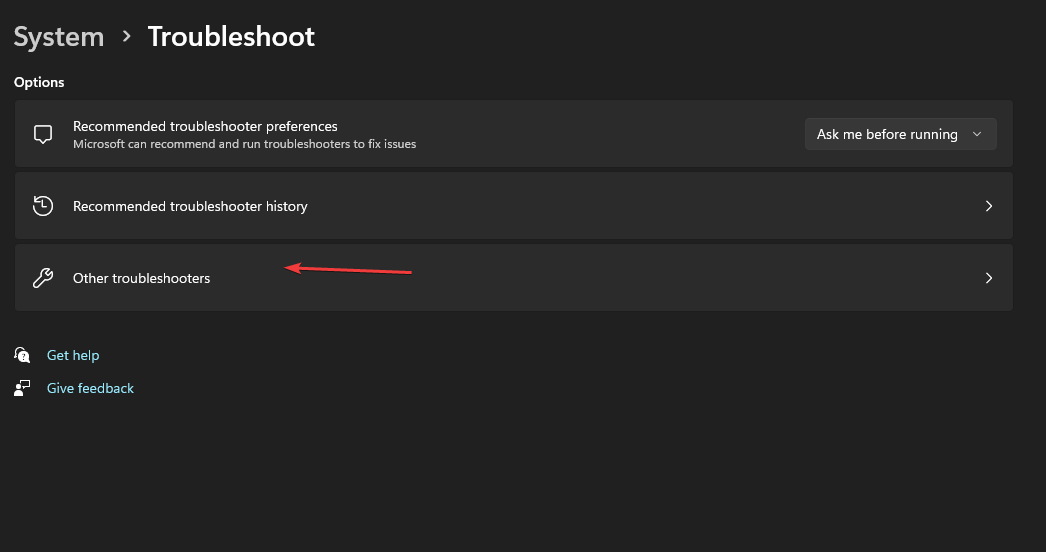The width and height of the screenshot is (1046, 552).
Task: Click the clock history icon
Action: click(43, 206)
